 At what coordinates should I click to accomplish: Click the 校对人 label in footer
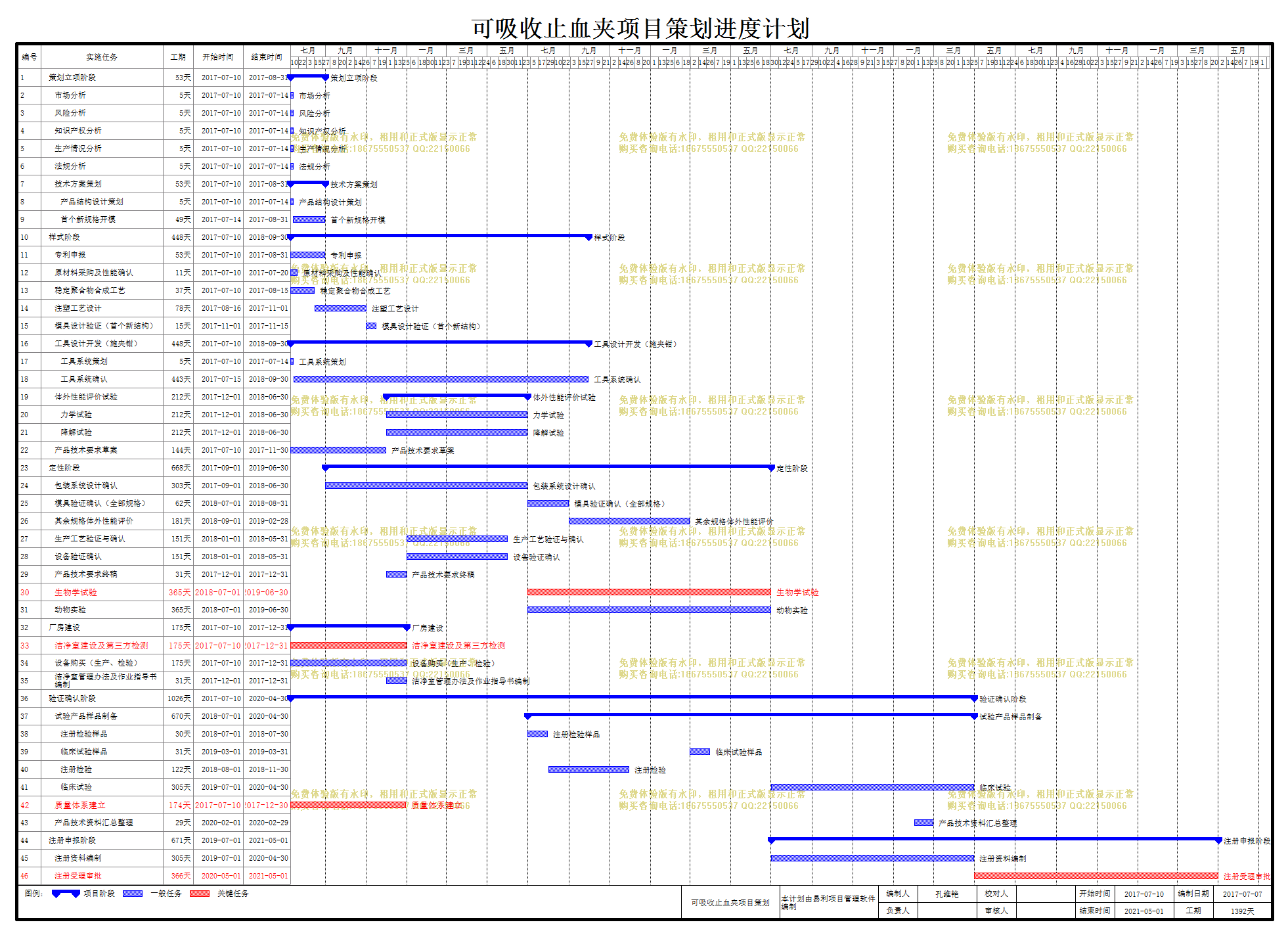pos(996,894)
